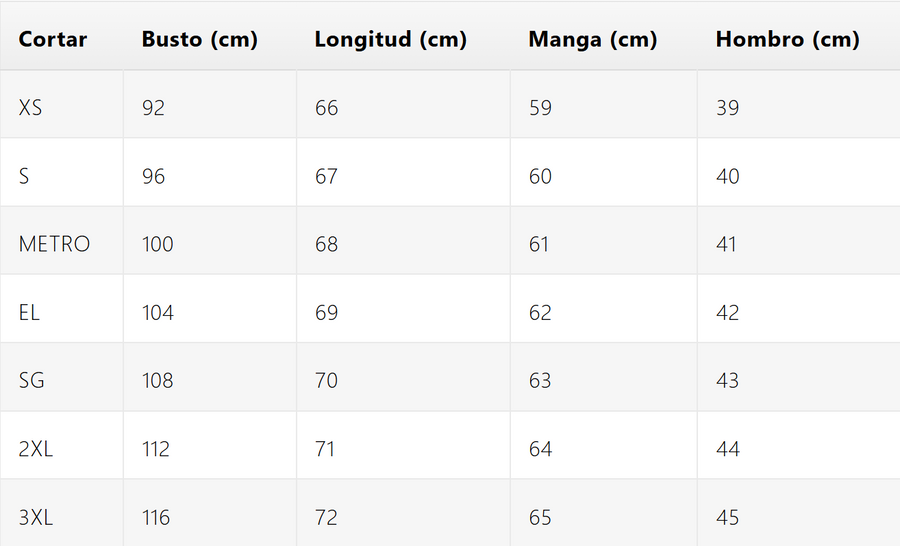
Task: Select the XS size cell
Action: pyautogui.click(x=31, y=108)
